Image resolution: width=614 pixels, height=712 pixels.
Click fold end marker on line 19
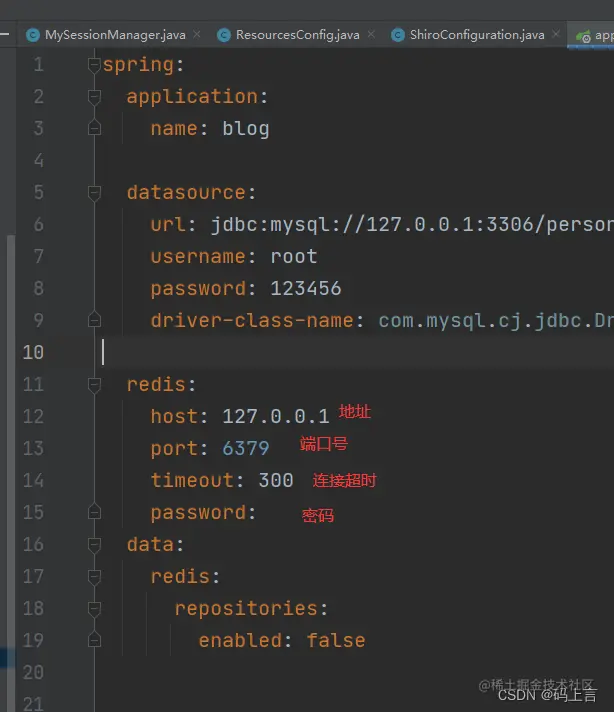(94, 640)
